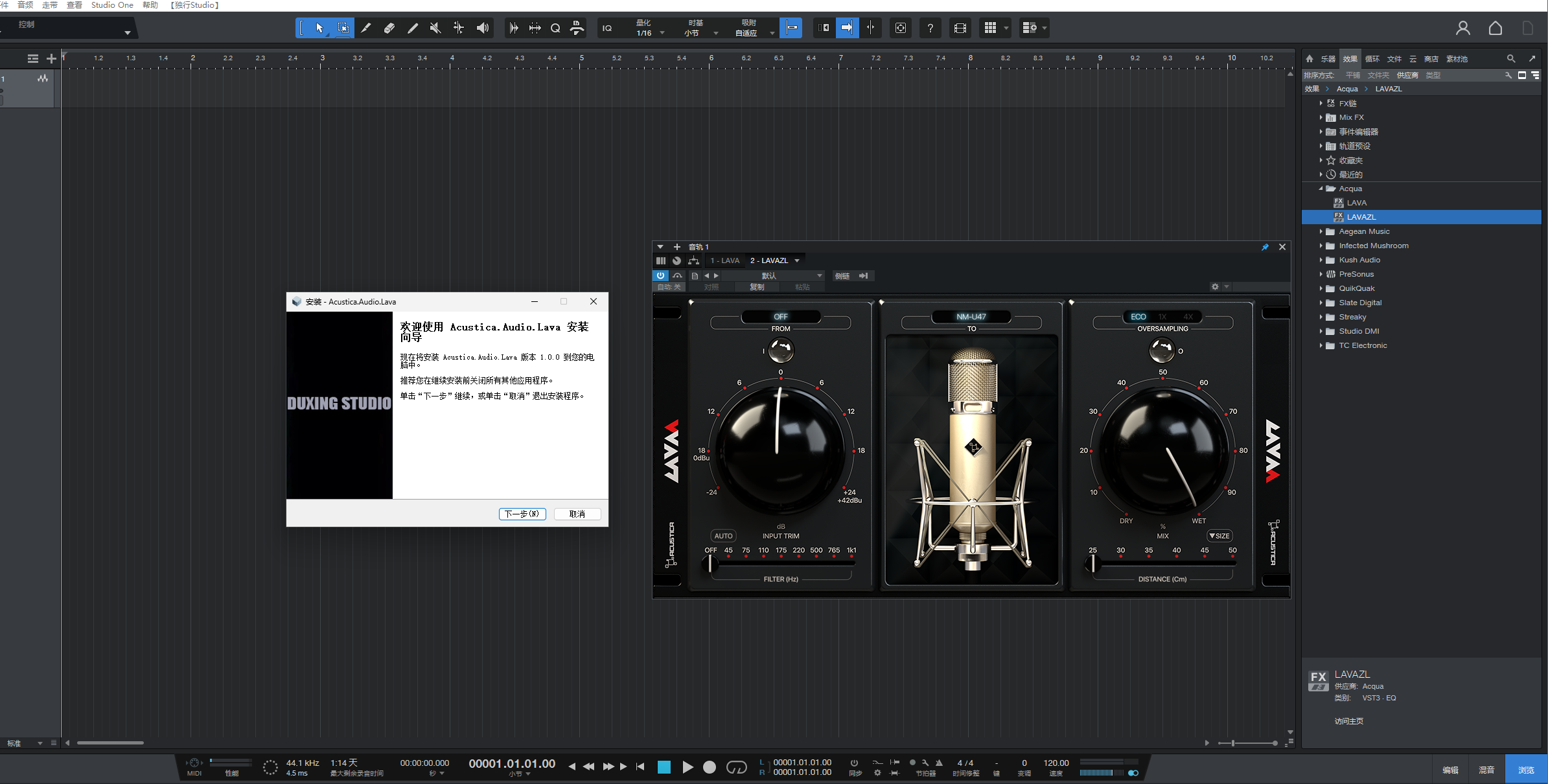Click the Record button in transport

pyautogui.click(x=710, y=767)
